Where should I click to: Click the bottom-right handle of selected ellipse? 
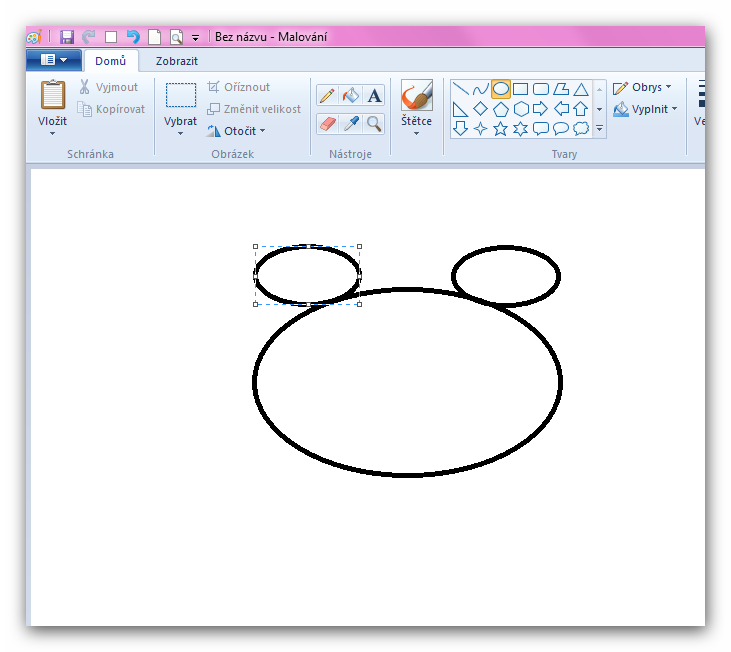(359, 304)
